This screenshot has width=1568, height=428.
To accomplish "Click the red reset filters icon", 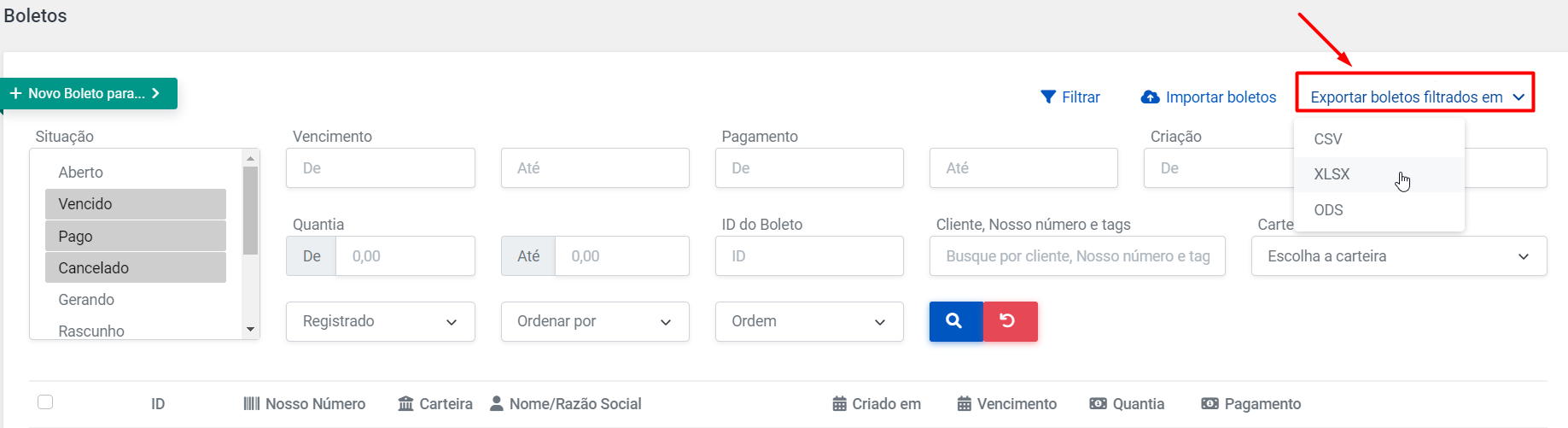I will point(1010,321).
